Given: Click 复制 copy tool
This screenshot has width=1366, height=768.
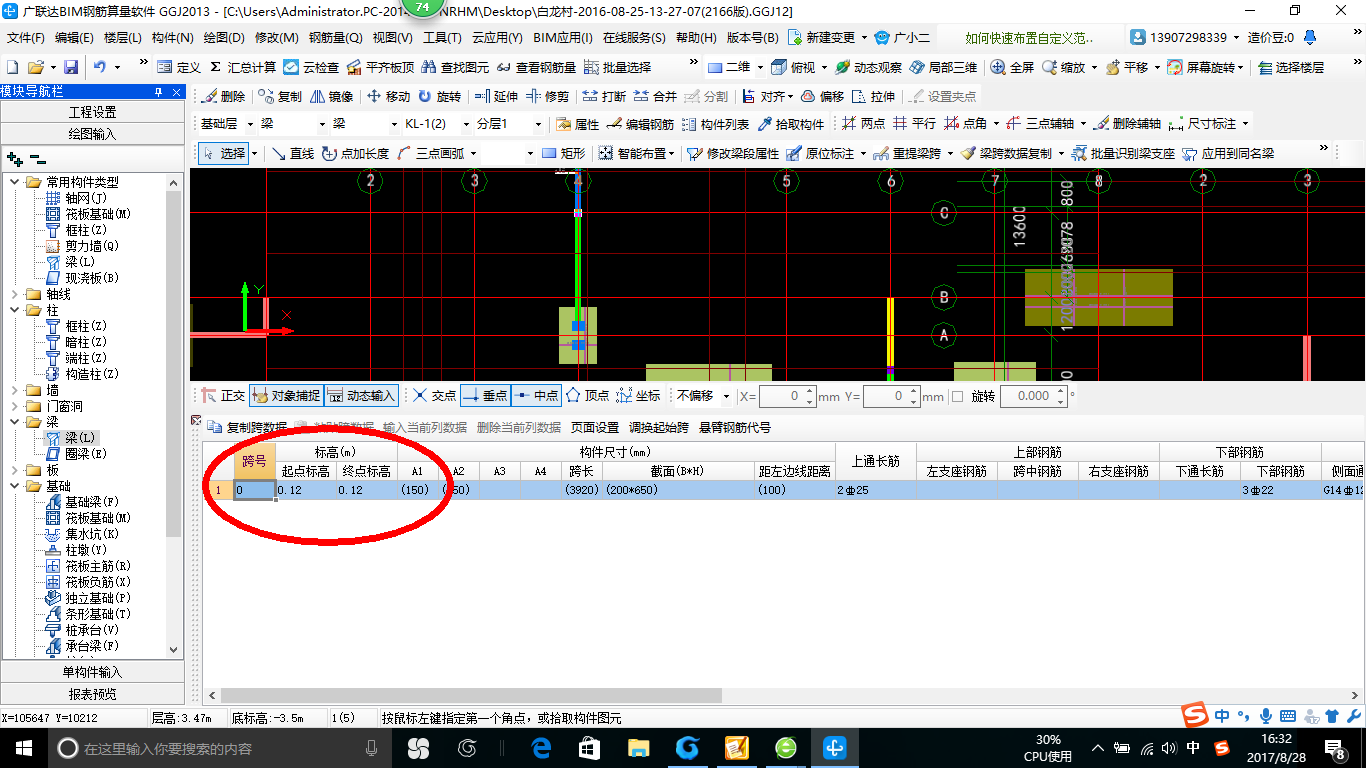Looking at the screenshot, I should click(x=280, y=97).
